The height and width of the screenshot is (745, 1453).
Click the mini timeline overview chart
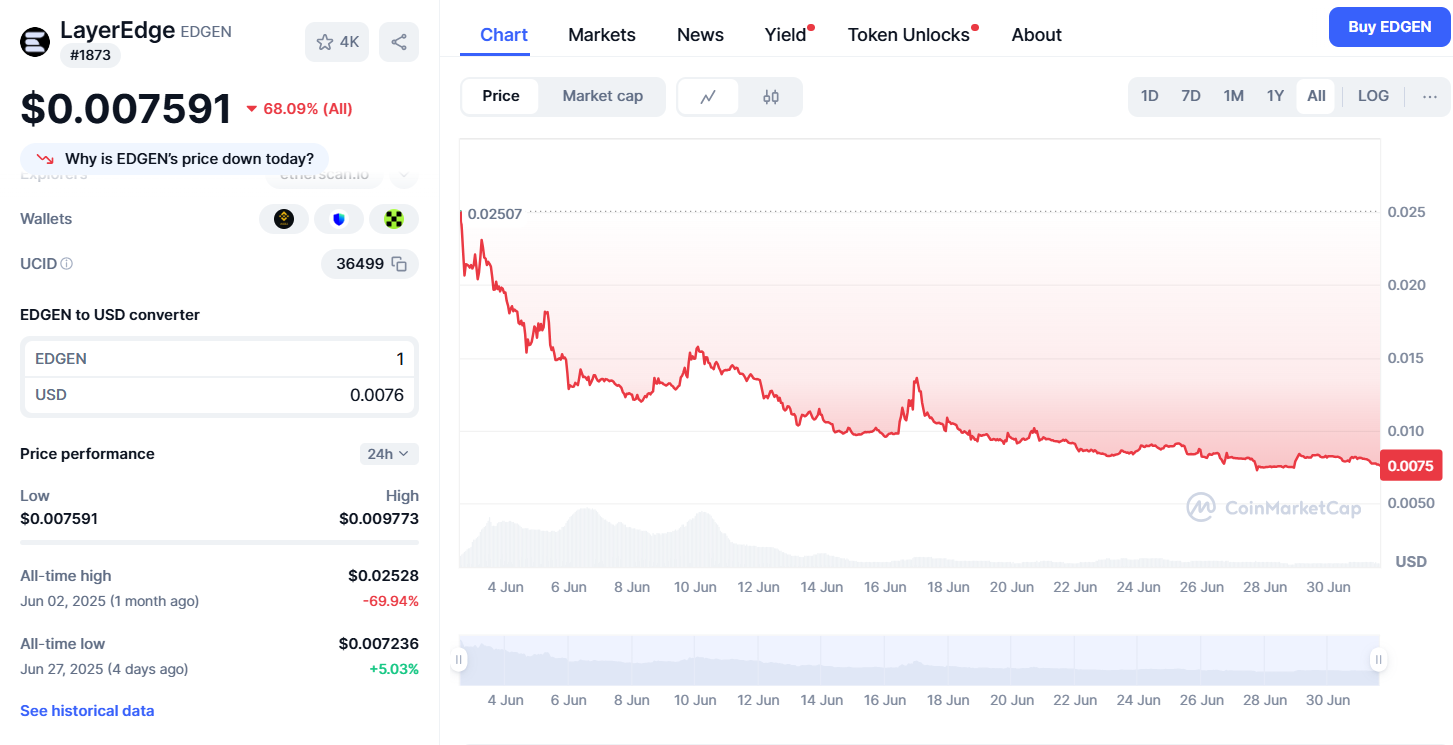coord(919,659)
